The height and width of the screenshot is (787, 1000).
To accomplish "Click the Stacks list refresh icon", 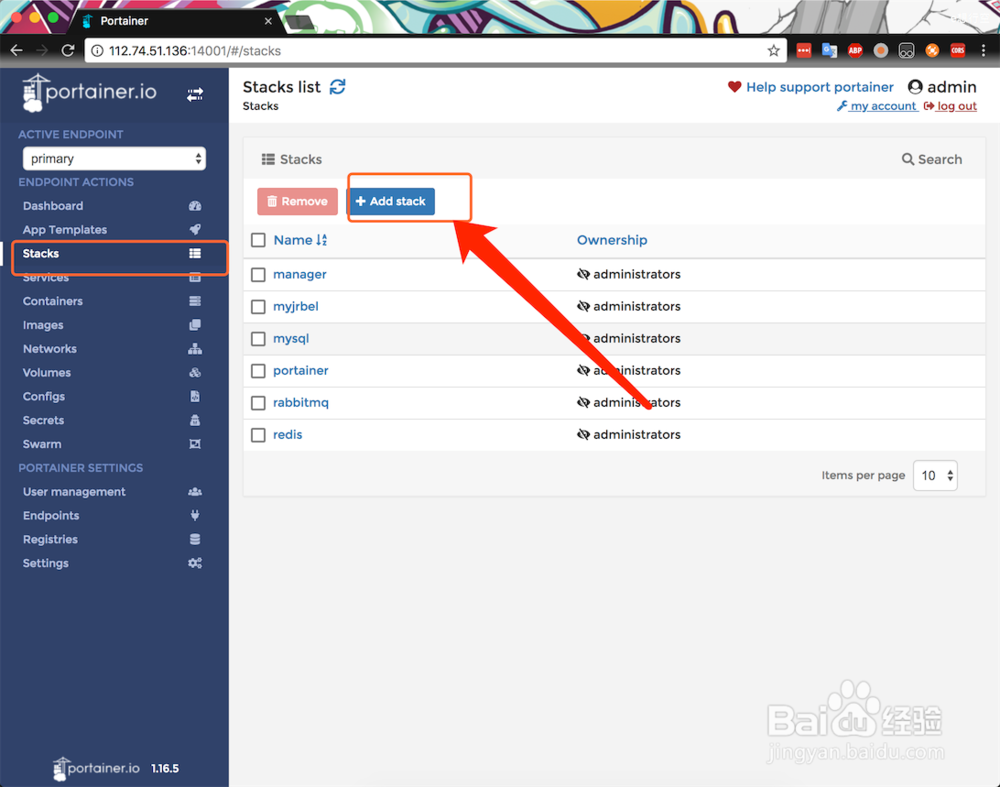I will pos(337,87).
